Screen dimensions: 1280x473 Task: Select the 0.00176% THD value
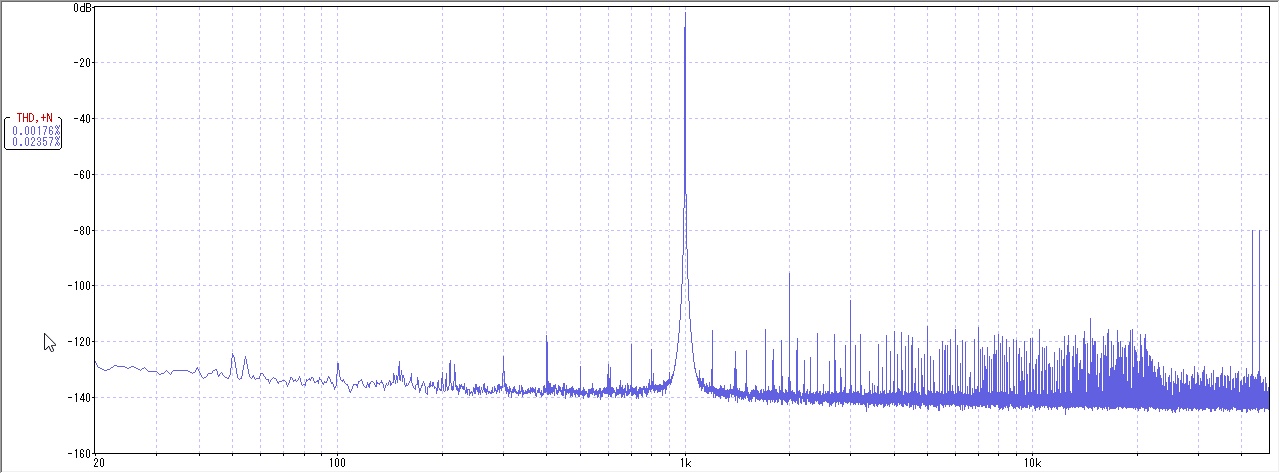click(37, 130)
